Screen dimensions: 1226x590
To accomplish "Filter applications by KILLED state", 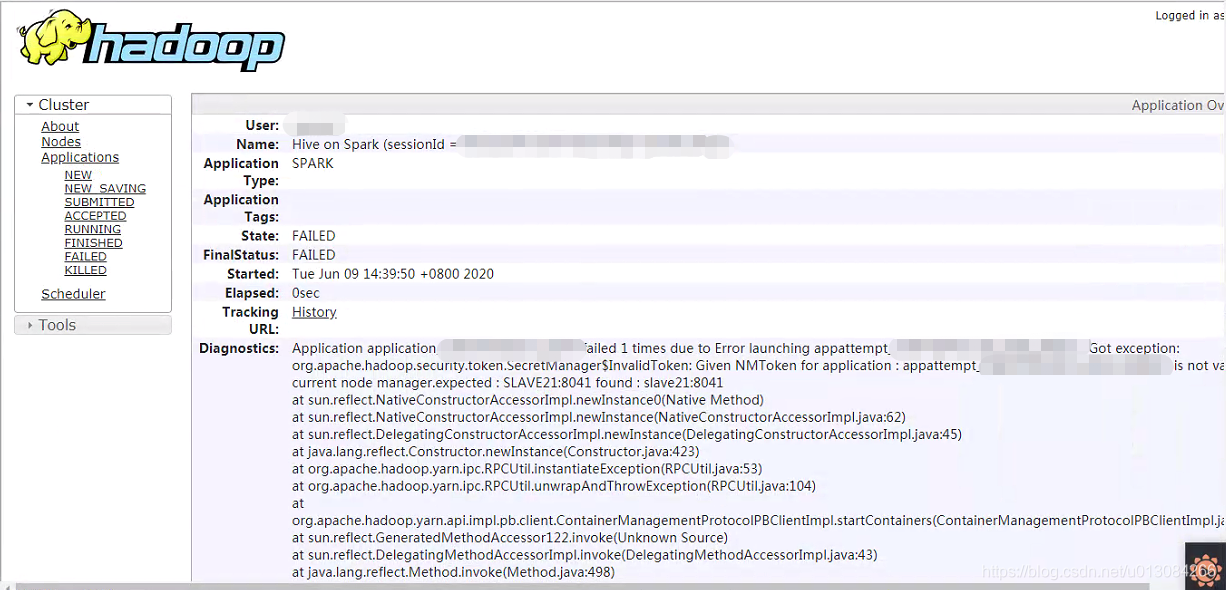I will [x=85, y=270].
